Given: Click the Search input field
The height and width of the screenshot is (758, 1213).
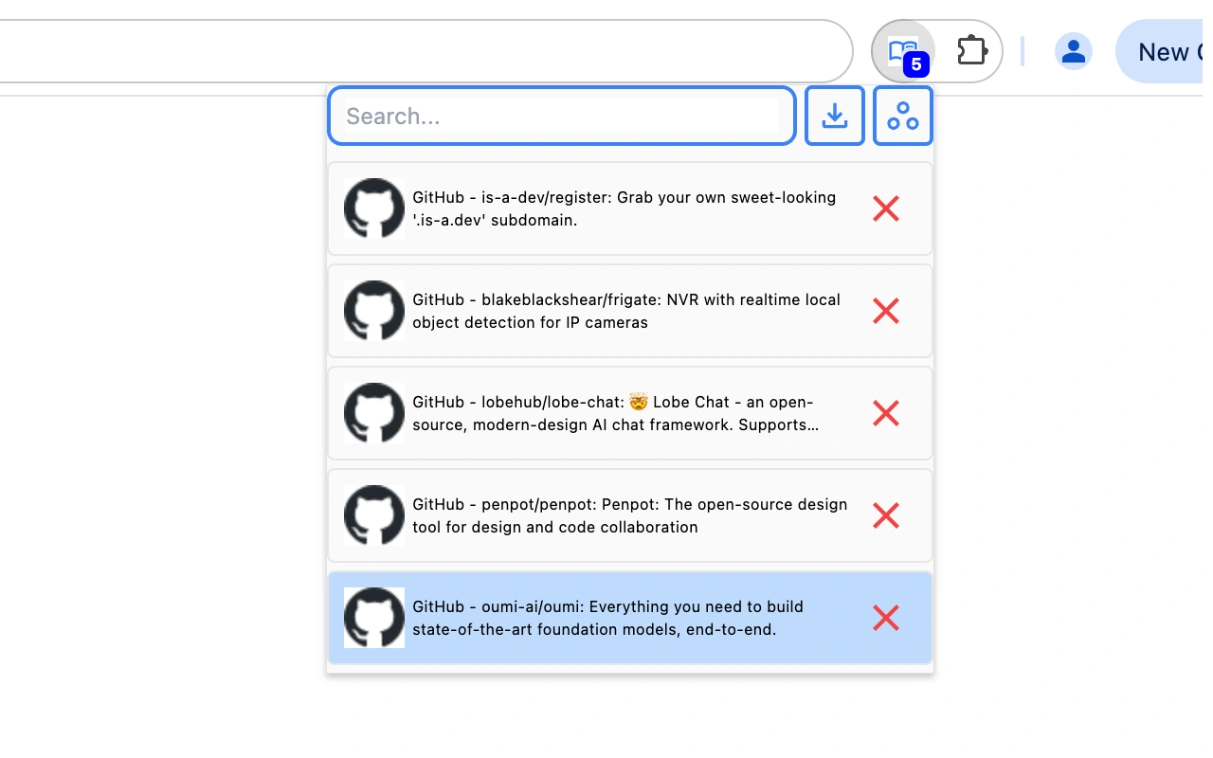Looking at the screenshot, I should [x=562, y=116].
